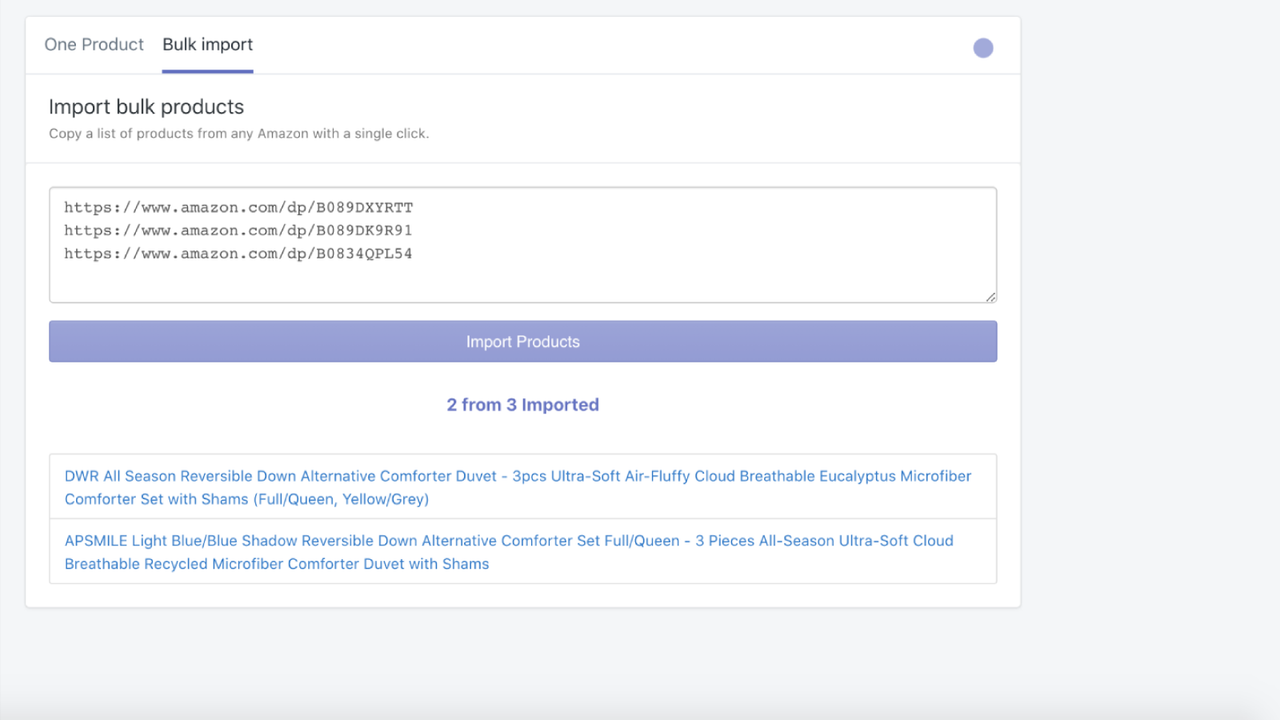
Task: Click the Import bulk products heading
Action: (x=146, y=106)
